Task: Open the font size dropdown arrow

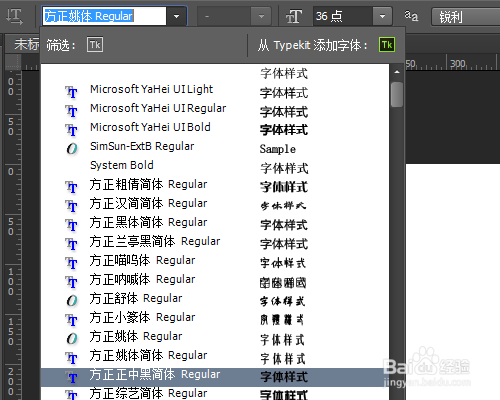Action: (x=382, y=16)
